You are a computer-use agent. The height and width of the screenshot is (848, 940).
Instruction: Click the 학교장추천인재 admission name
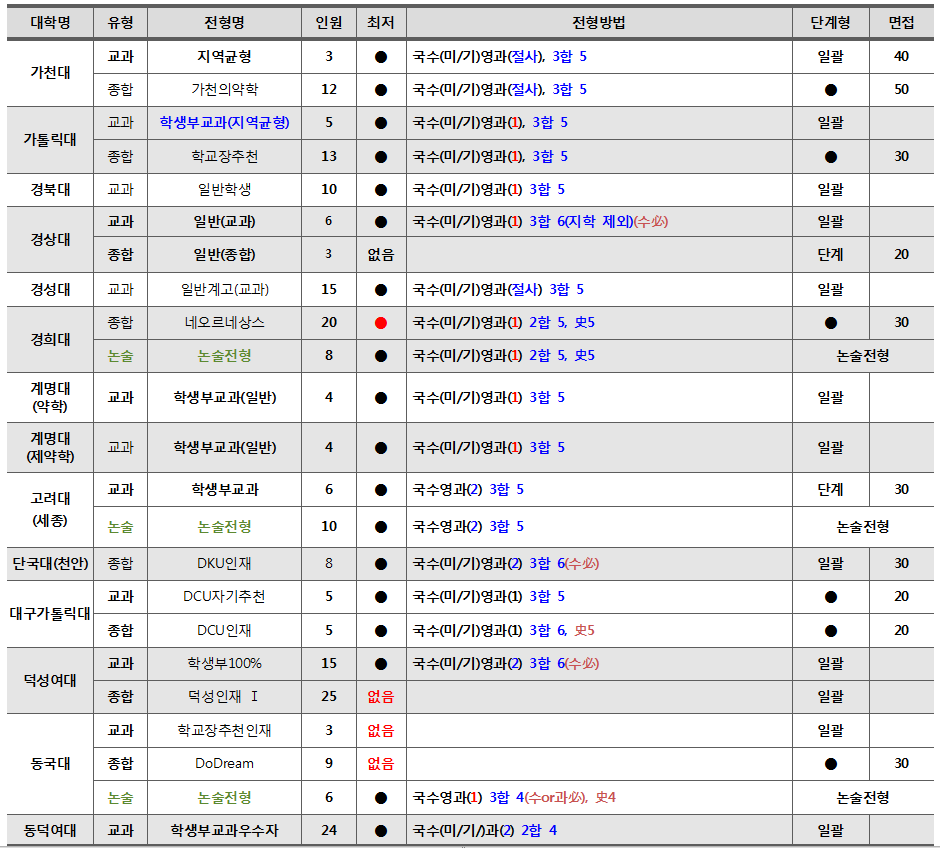point(224,731)
